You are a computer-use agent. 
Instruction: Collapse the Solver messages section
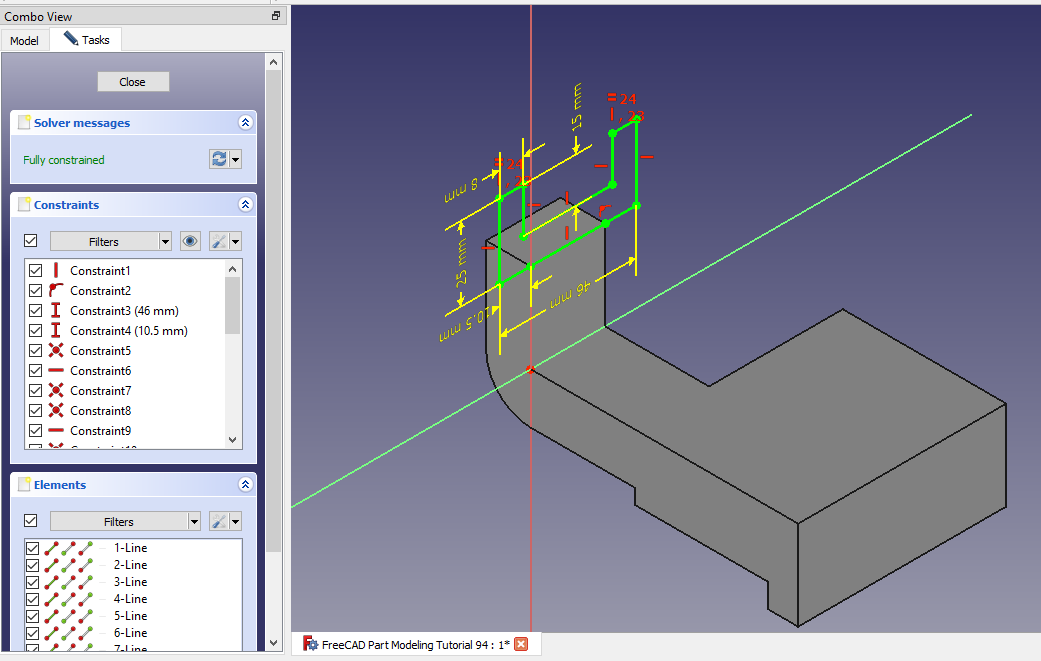245,123
